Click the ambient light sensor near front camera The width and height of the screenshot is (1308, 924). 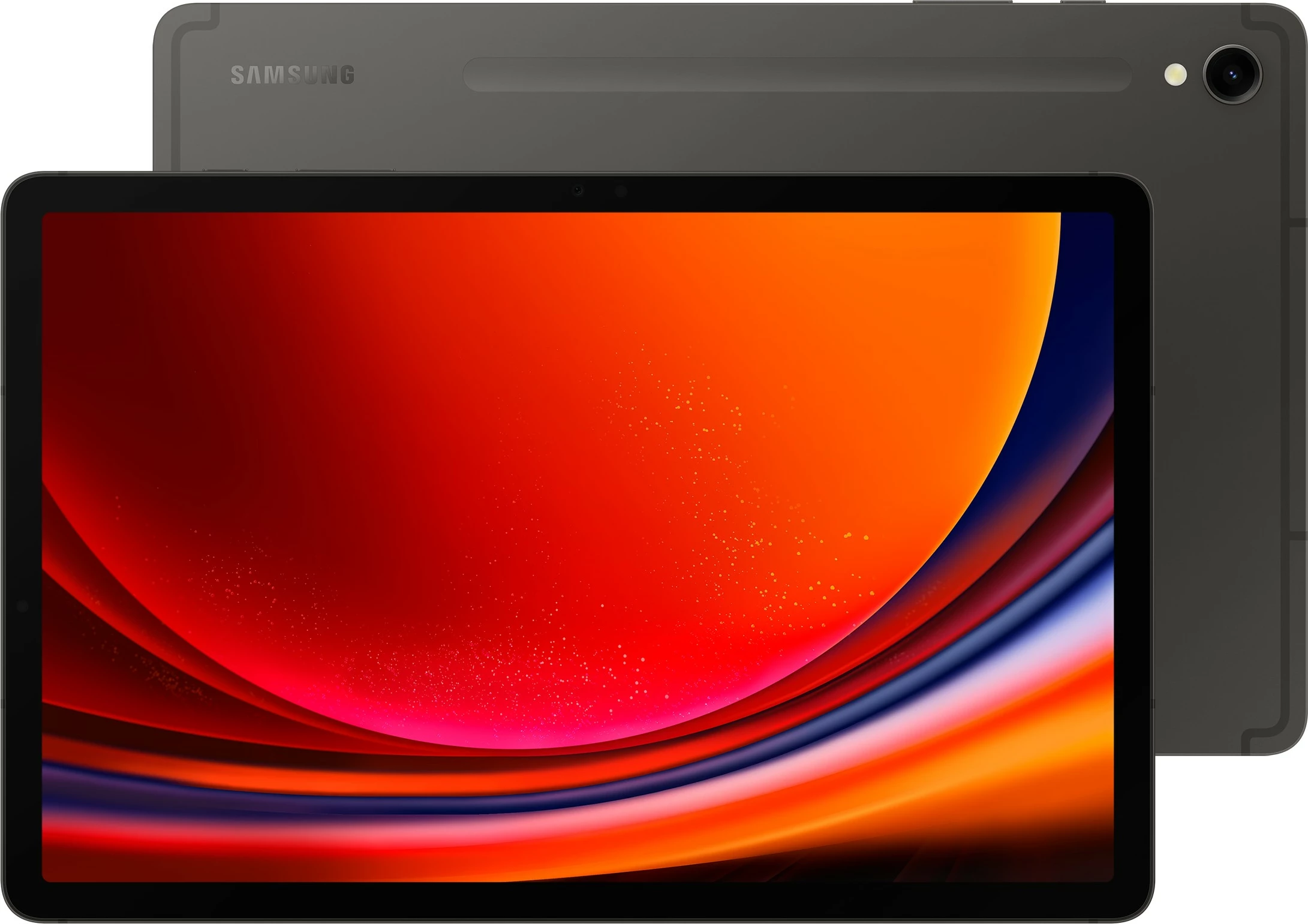click(621, 191)
